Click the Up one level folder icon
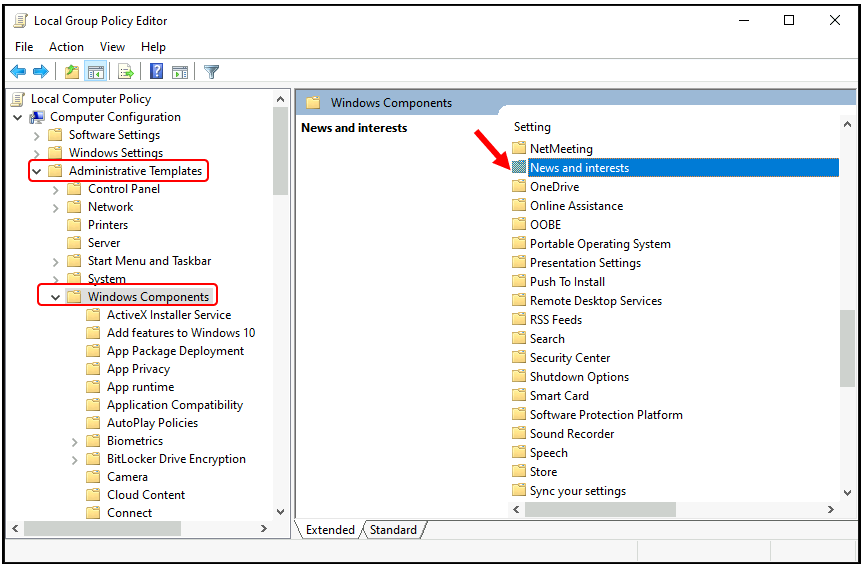 (72, 72)
